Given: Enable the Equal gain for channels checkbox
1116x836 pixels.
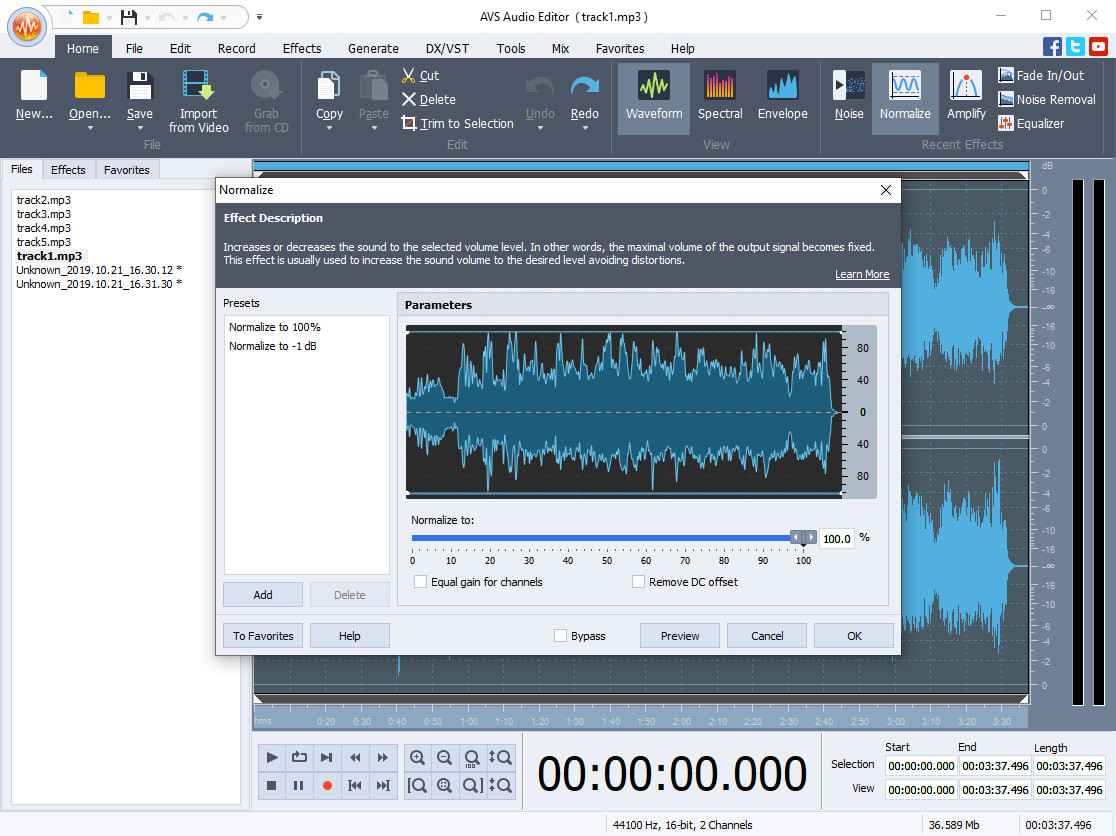Looking at the screenshot, I should coord(420,581).
